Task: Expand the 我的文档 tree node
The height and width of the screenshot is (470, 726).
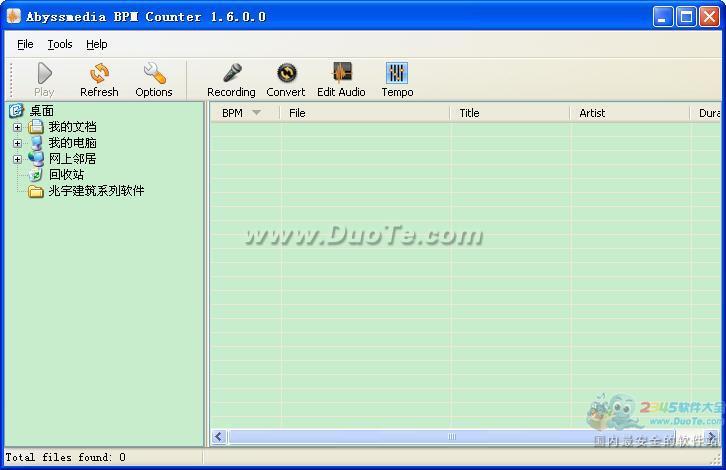Action: [x=17, y=127]
